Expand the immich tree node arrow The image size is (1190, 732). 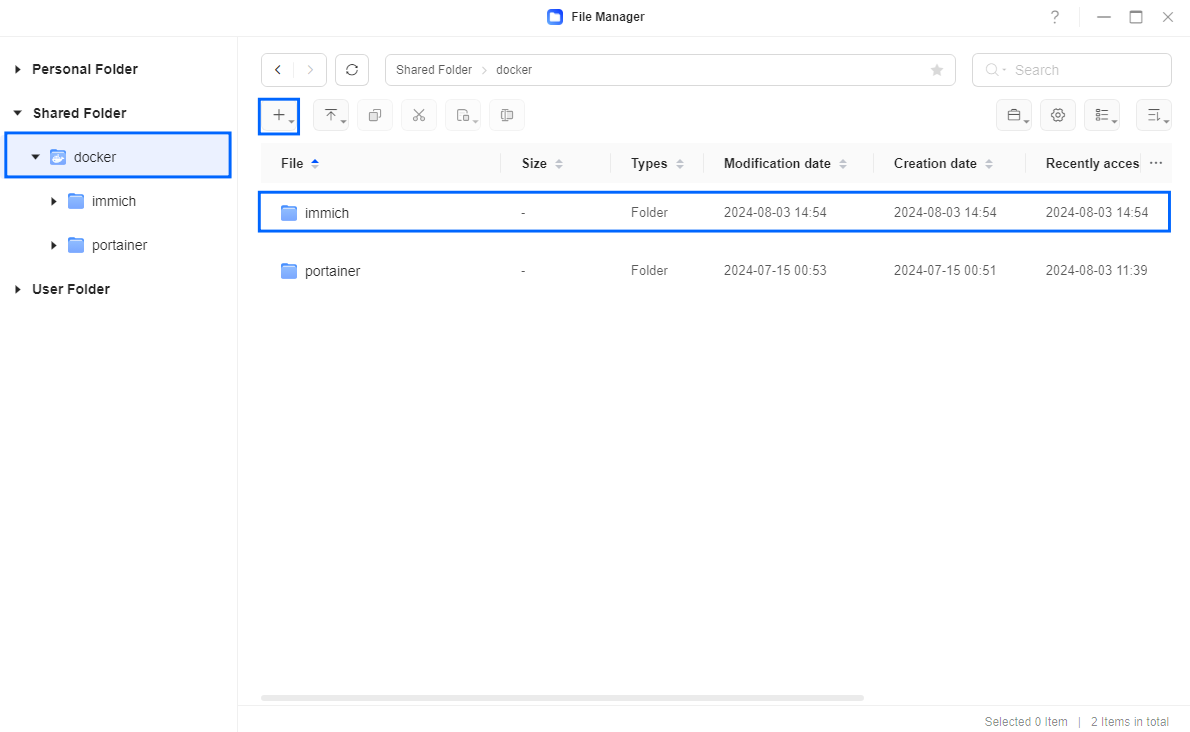coord(54,201)
